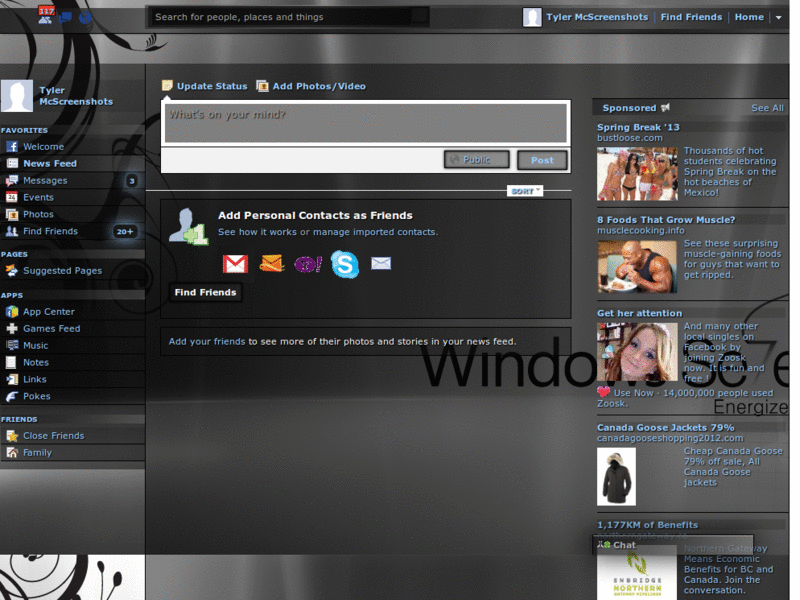This screenshot has width=800, height=600.
Task: Open Messages in Favorites
Action: point(45,181)
